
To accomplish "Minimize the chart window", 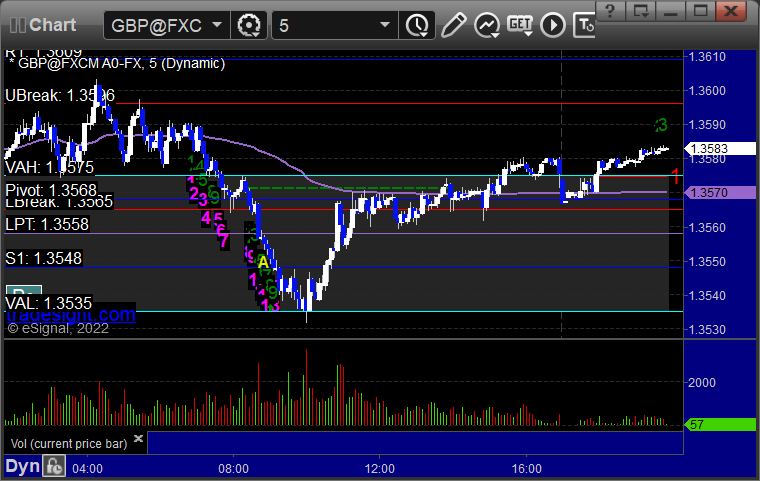I will point(670,11).
